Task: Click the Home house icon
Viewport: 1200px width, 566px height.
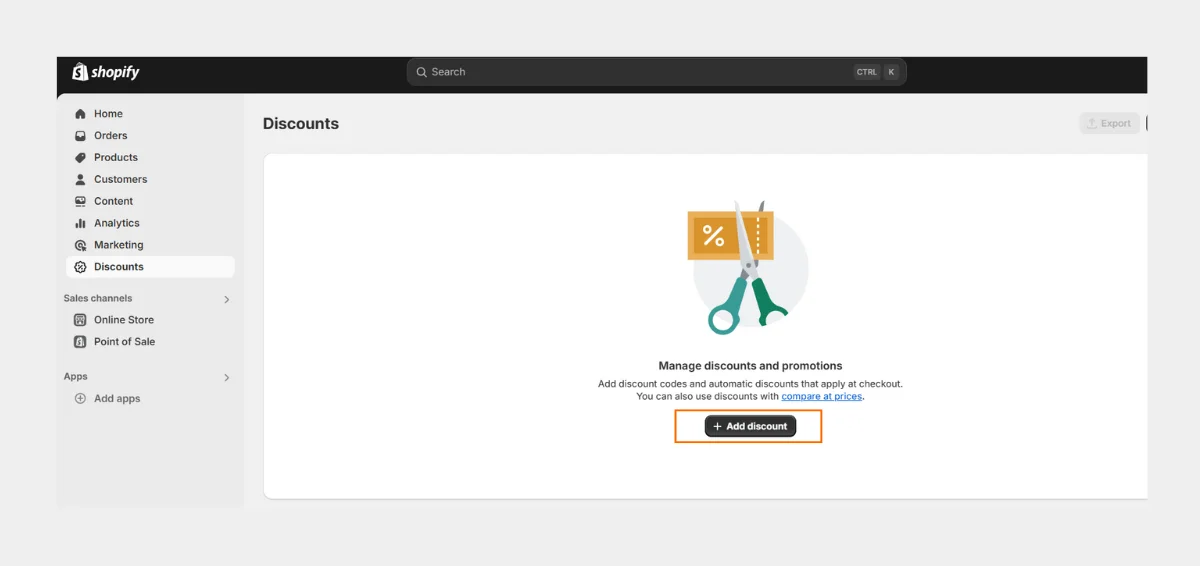Action: (81, 114)
